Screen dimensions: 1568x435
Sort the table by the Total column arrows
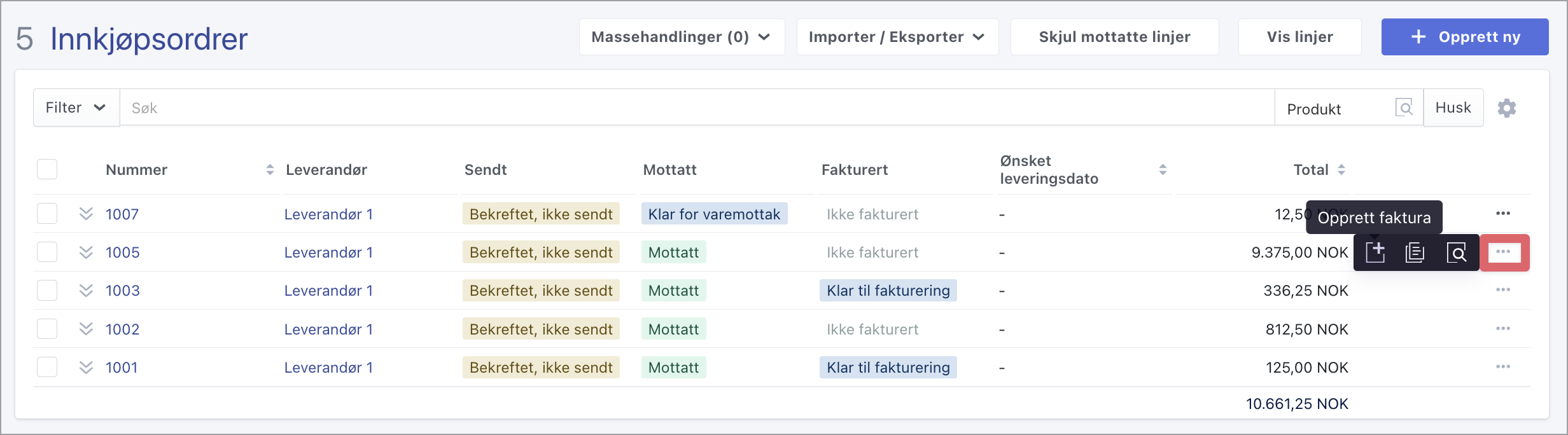(x=1341, y=169)
